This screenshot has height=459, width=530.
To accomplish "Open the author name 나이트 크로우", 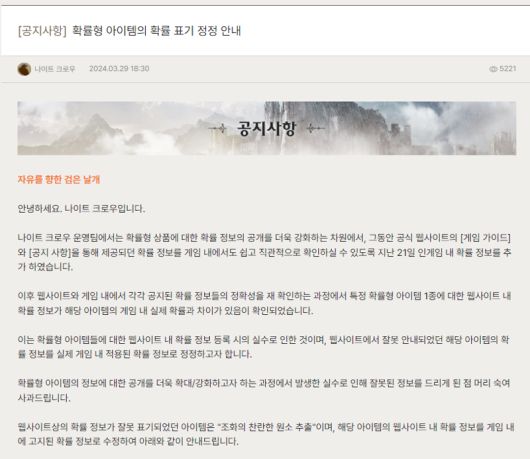I will (55, 69).
